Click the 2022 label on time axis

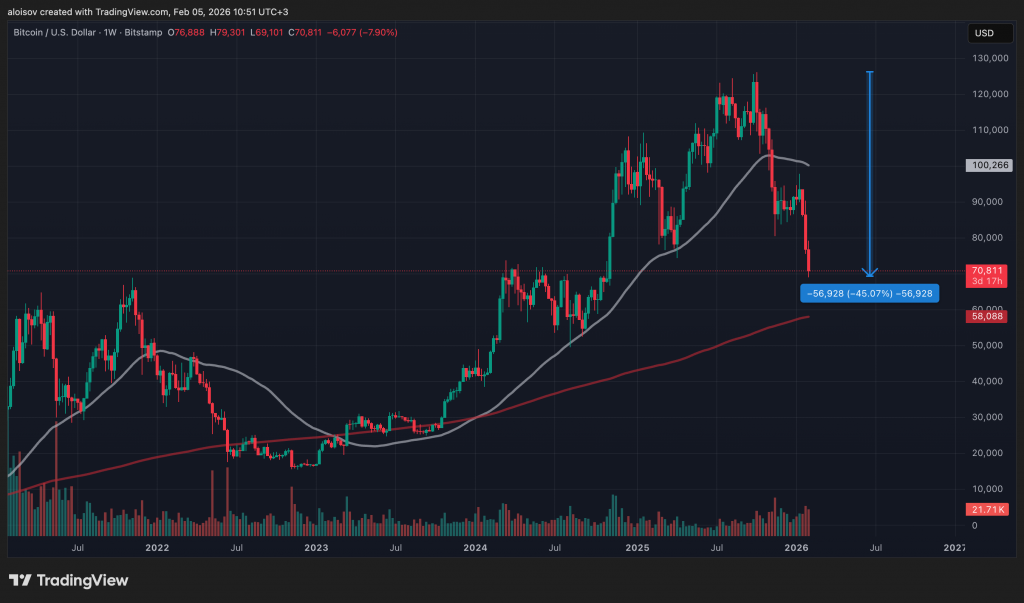156,548
